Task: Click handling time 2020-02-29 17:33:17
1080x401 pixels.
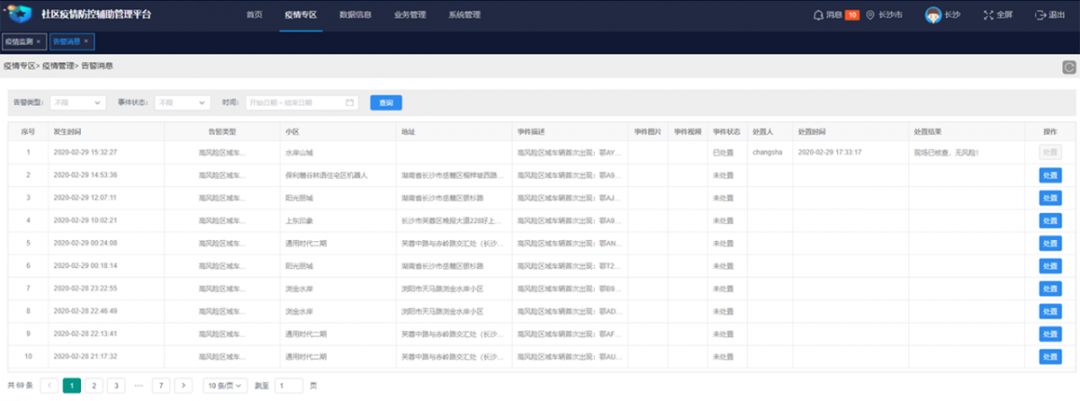Action: click(x=830, y=152)
